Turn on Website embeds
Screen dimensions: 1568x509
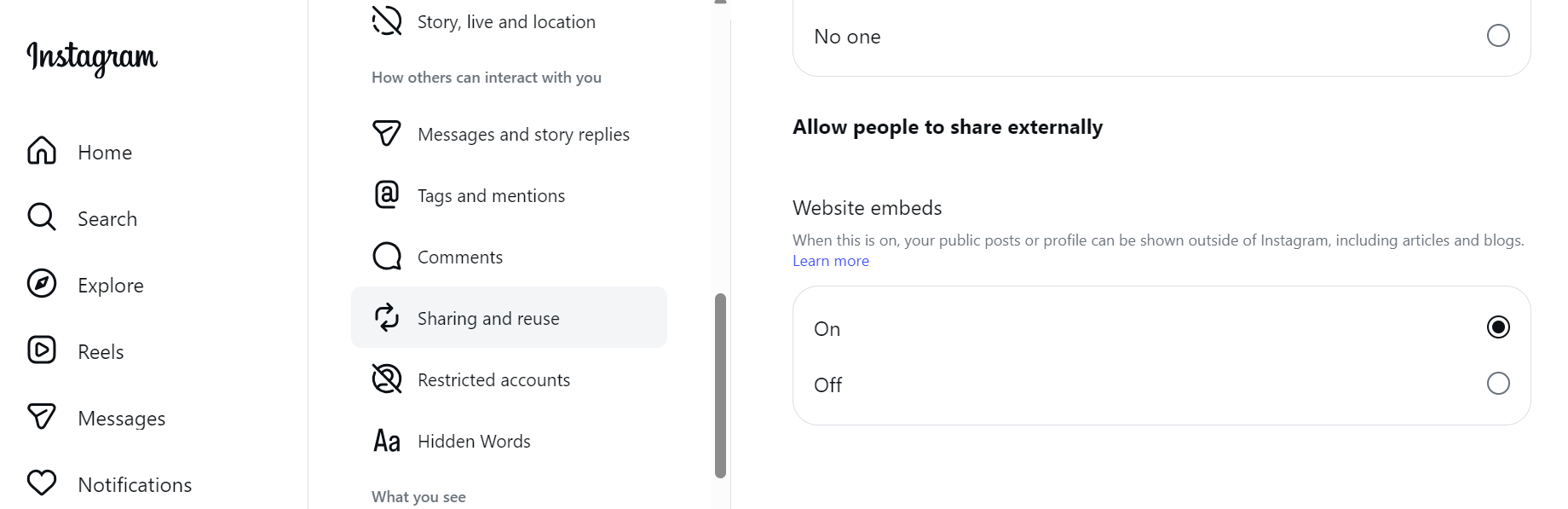pos(1497,327)
